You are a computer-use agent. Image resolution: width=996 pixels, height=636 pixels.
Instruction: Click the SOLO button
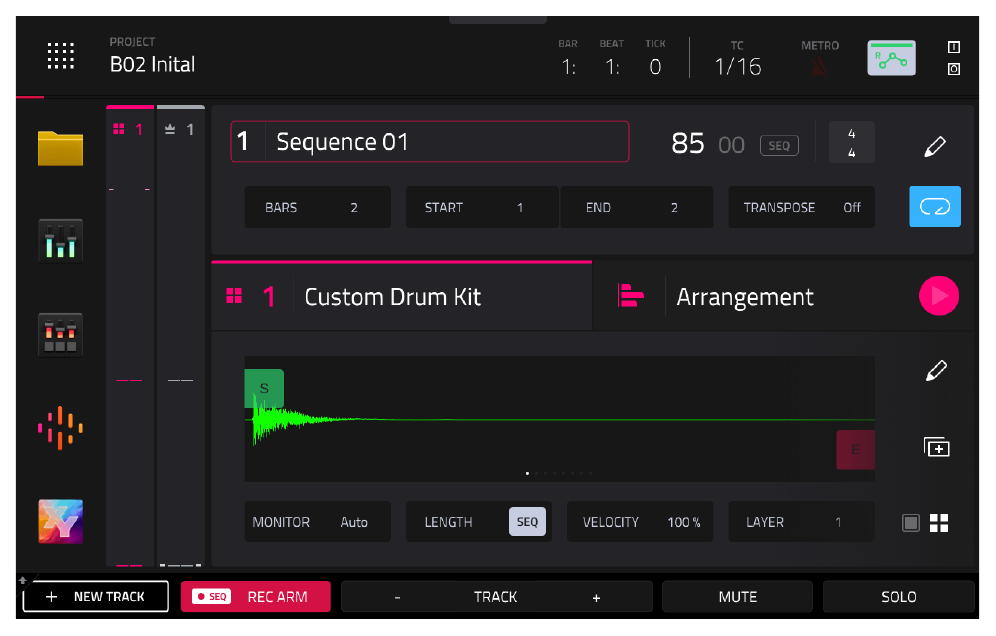pyautogui.click(x=899, y=597)
